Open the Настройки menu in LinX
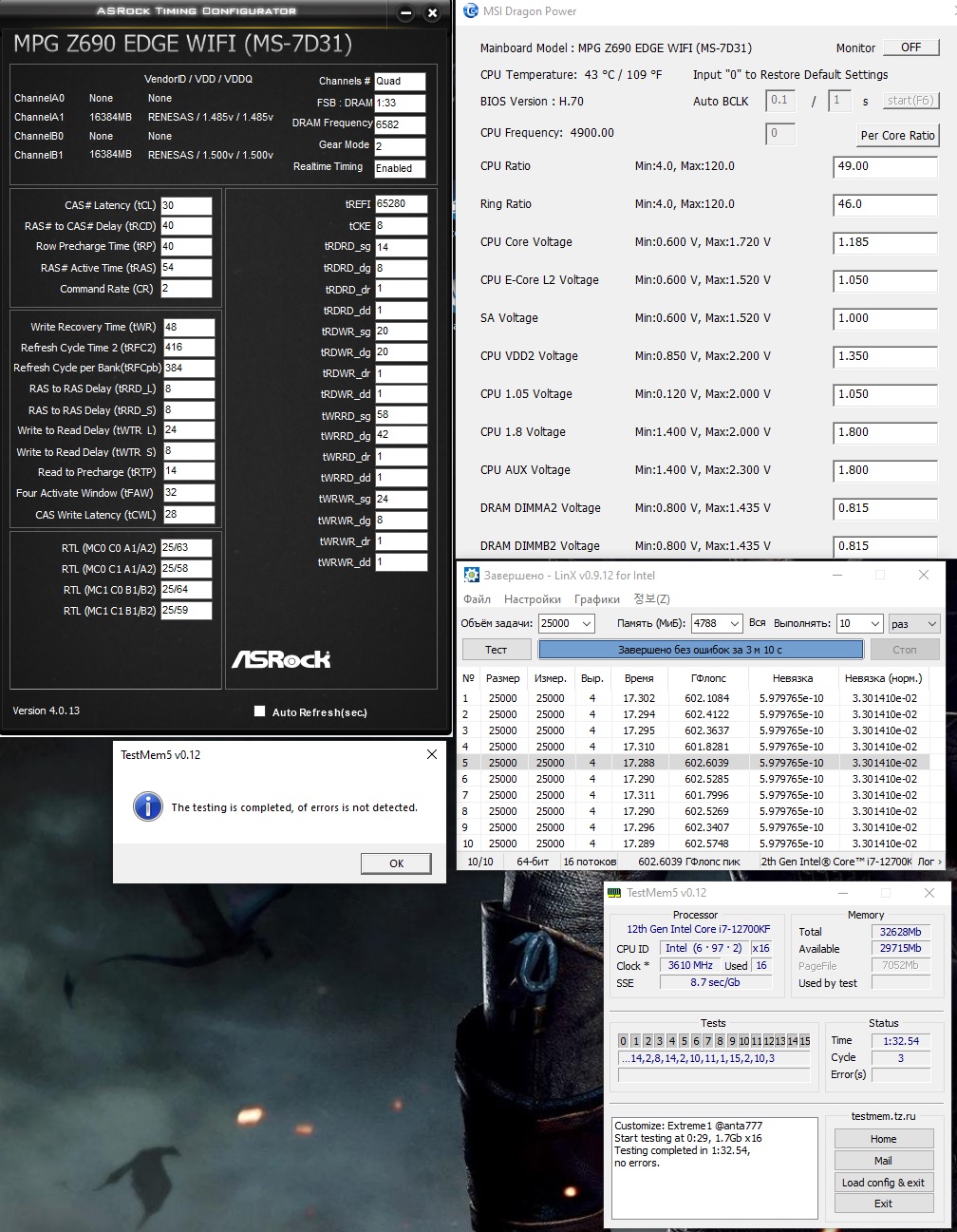The width and height of the screenshot is (957, 1232). (533, 599)
